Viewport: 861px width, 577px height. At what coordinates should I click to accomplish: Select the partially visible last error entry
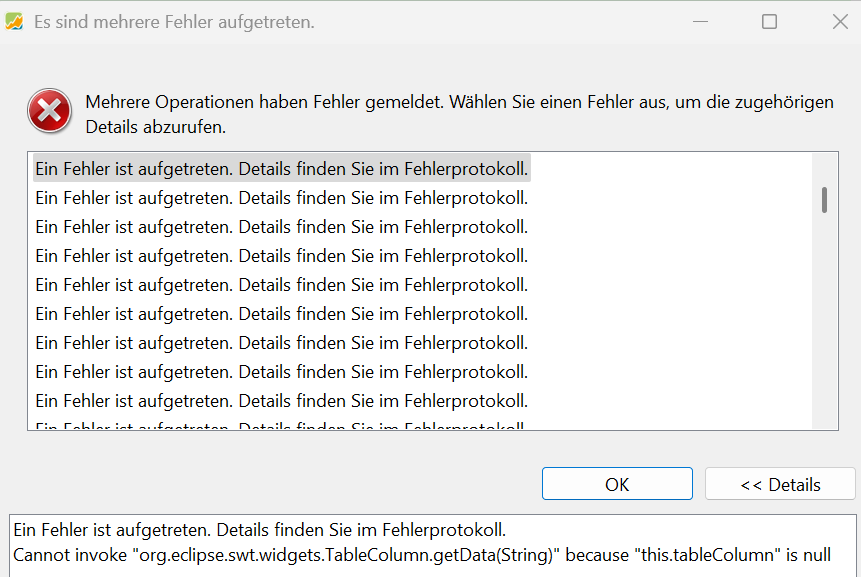(282, 424)
